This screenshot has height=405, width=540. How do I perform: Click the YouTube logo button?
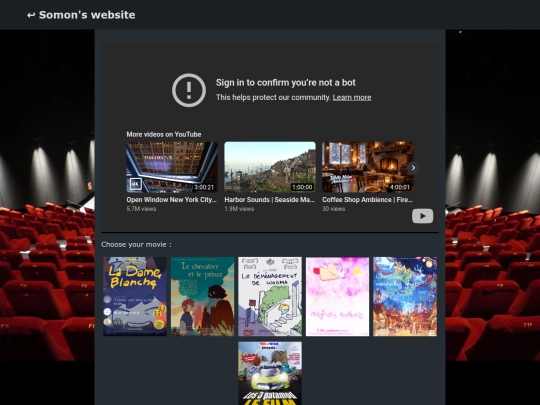(x=423, y=216)
